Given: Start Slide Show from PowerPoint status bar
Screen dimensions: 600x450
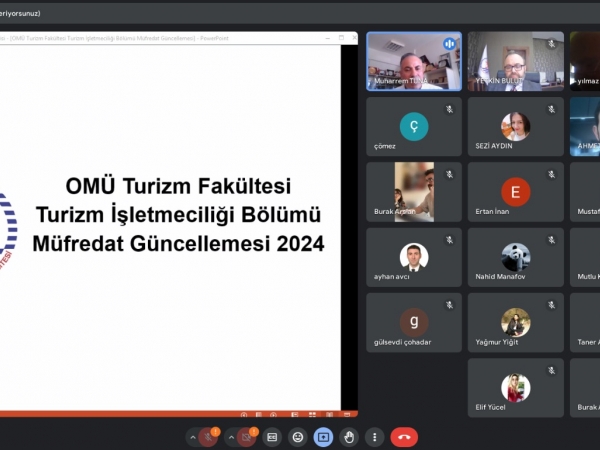Looking at the screenshot, I should click(347, 415).
